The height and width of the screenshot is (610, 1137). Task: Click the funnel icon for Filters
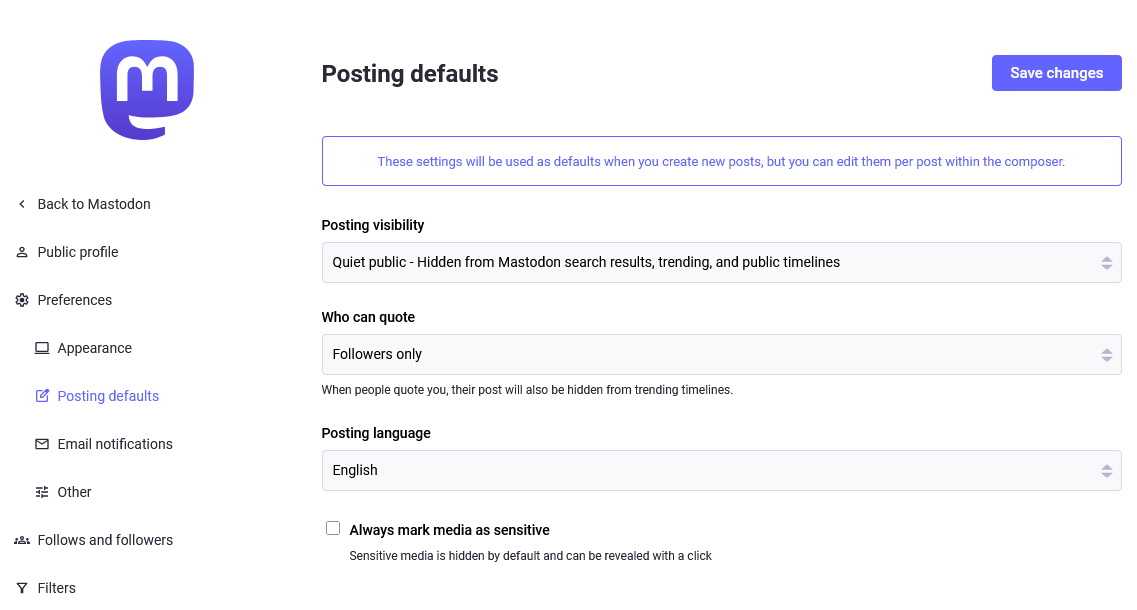pos(22,588)
